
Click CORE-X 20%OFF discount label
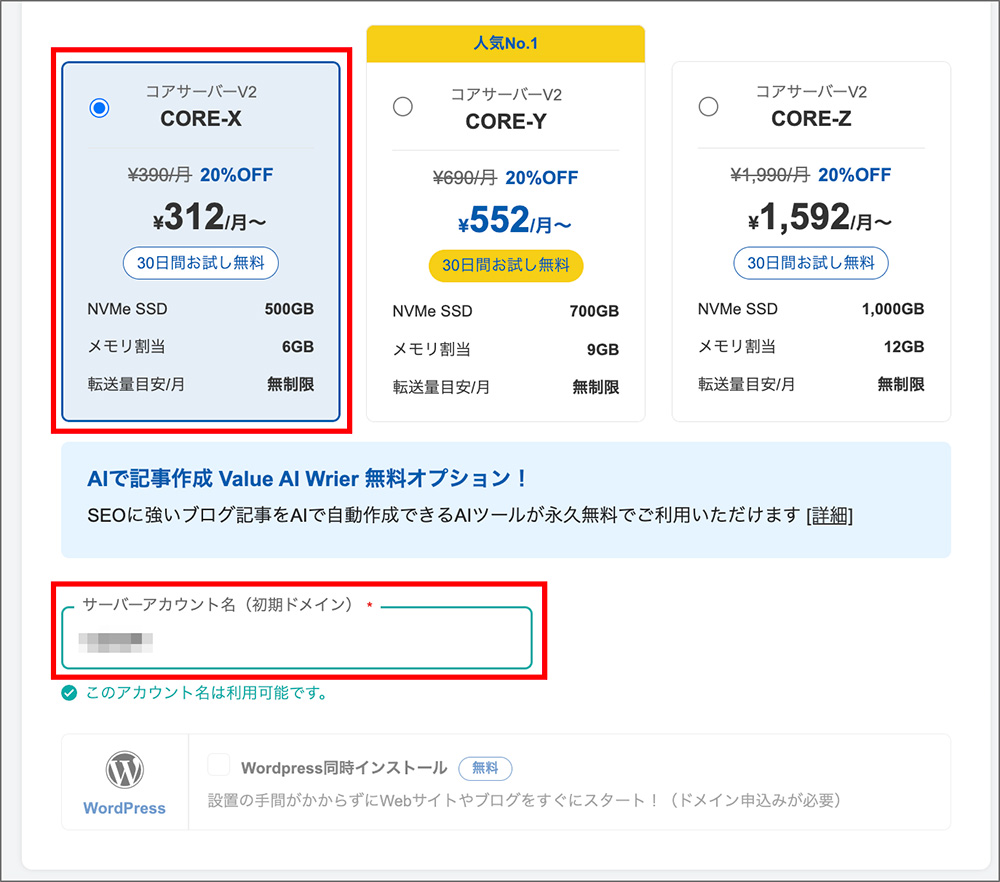pyautogui.click(x=237, y=175)
